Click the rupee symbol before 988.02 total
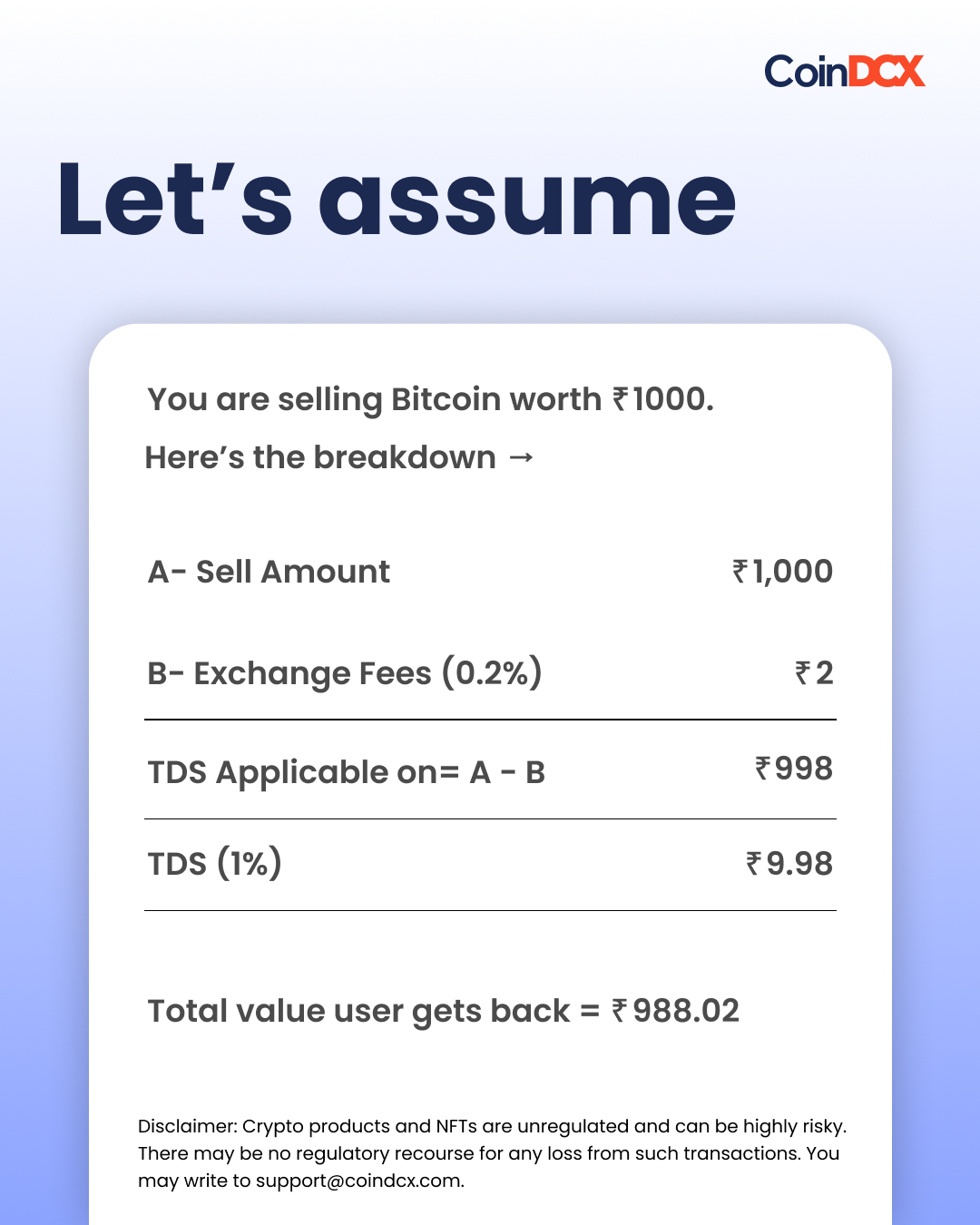This screenshot has height=1225, width=980. 620,1011
